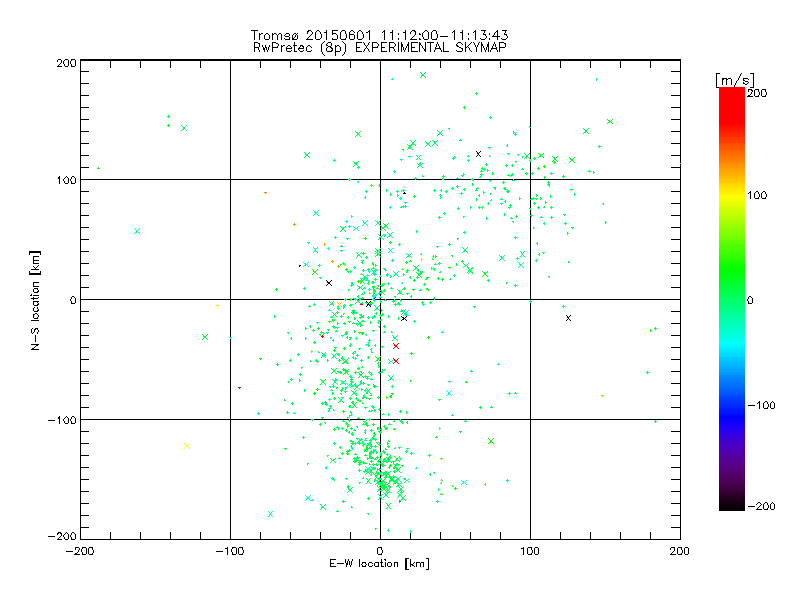The height and width of the screenshot is (600, 800).
Task: Select the black X marker east of the 100 km line
Action: 568,318
